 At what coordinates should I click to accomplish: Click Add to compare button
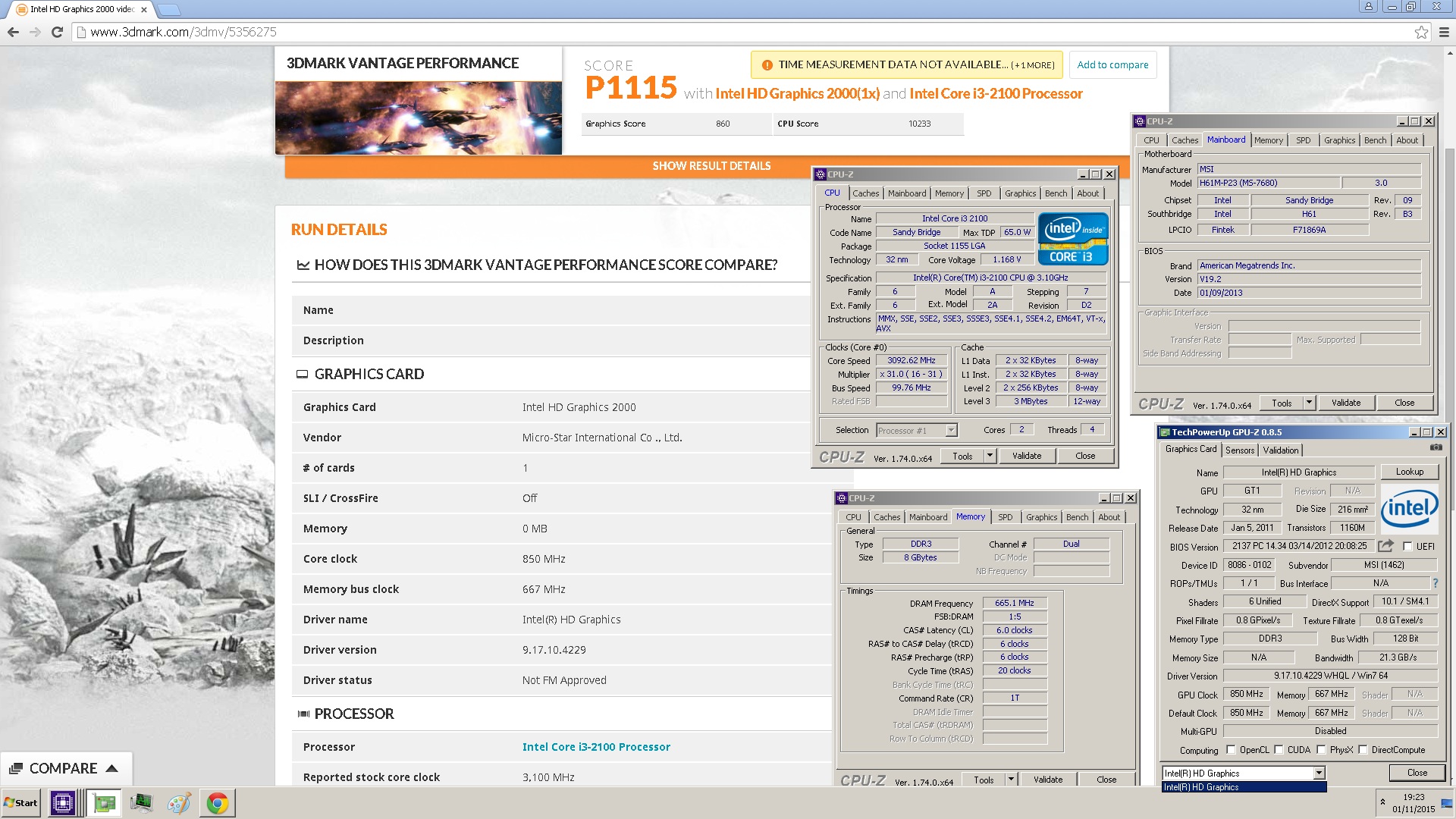click(x=1112, y=65)
